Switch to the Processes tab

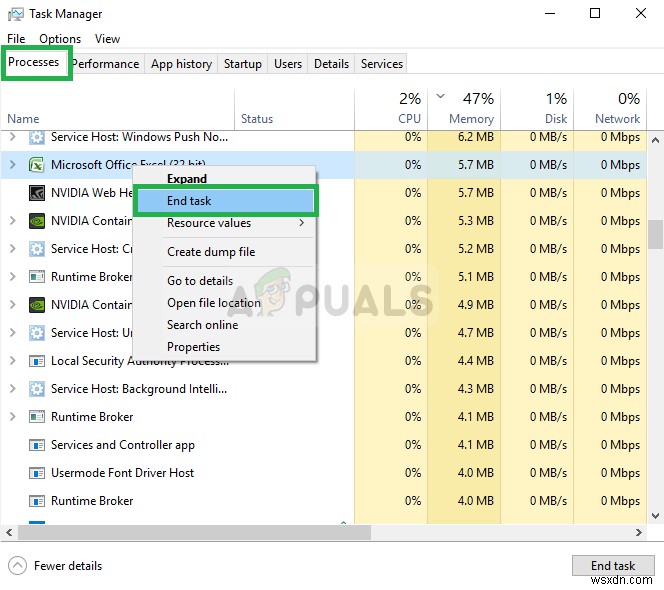[x=34, y=62]
